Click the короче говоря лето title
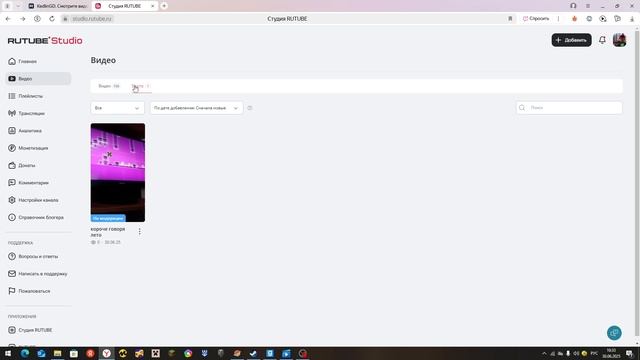Viewport: 640px width, 360px height. pos(108,232)
